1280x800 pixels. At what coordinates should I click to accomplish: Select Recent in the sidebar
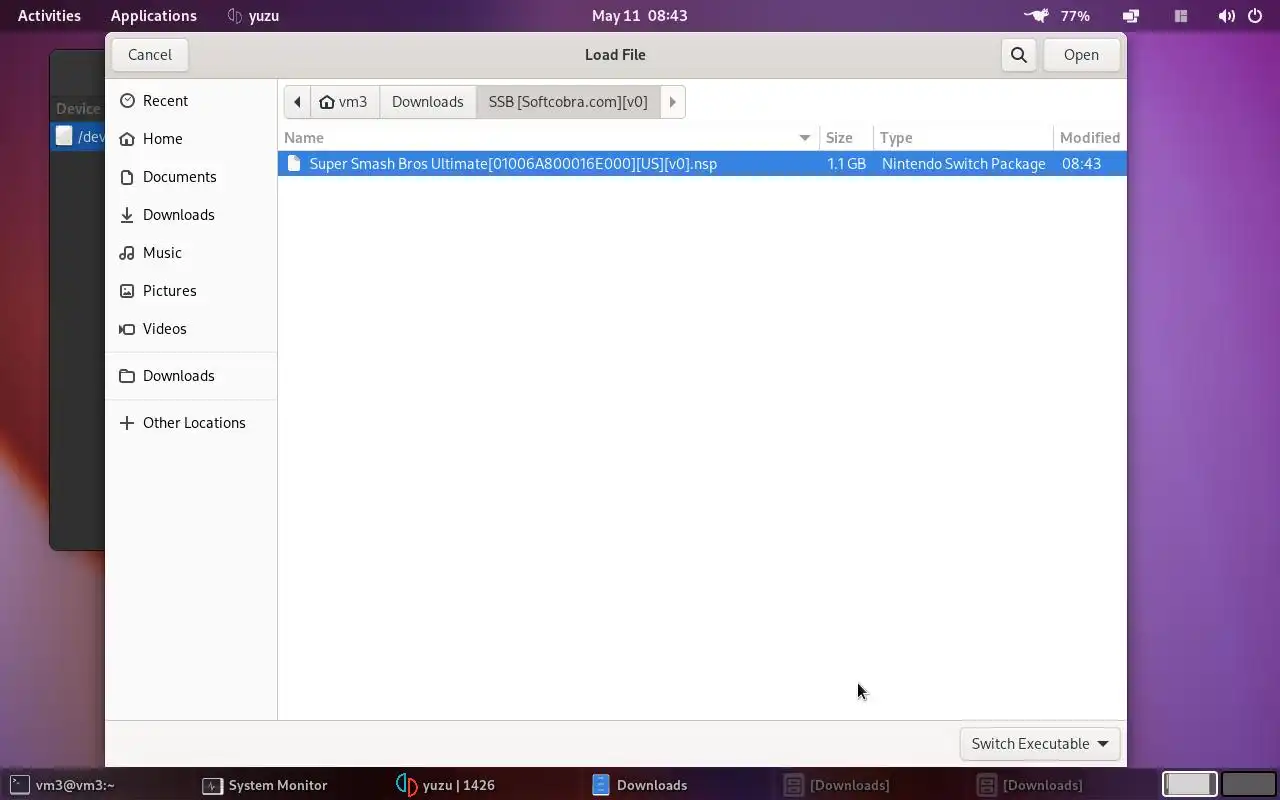191,101
